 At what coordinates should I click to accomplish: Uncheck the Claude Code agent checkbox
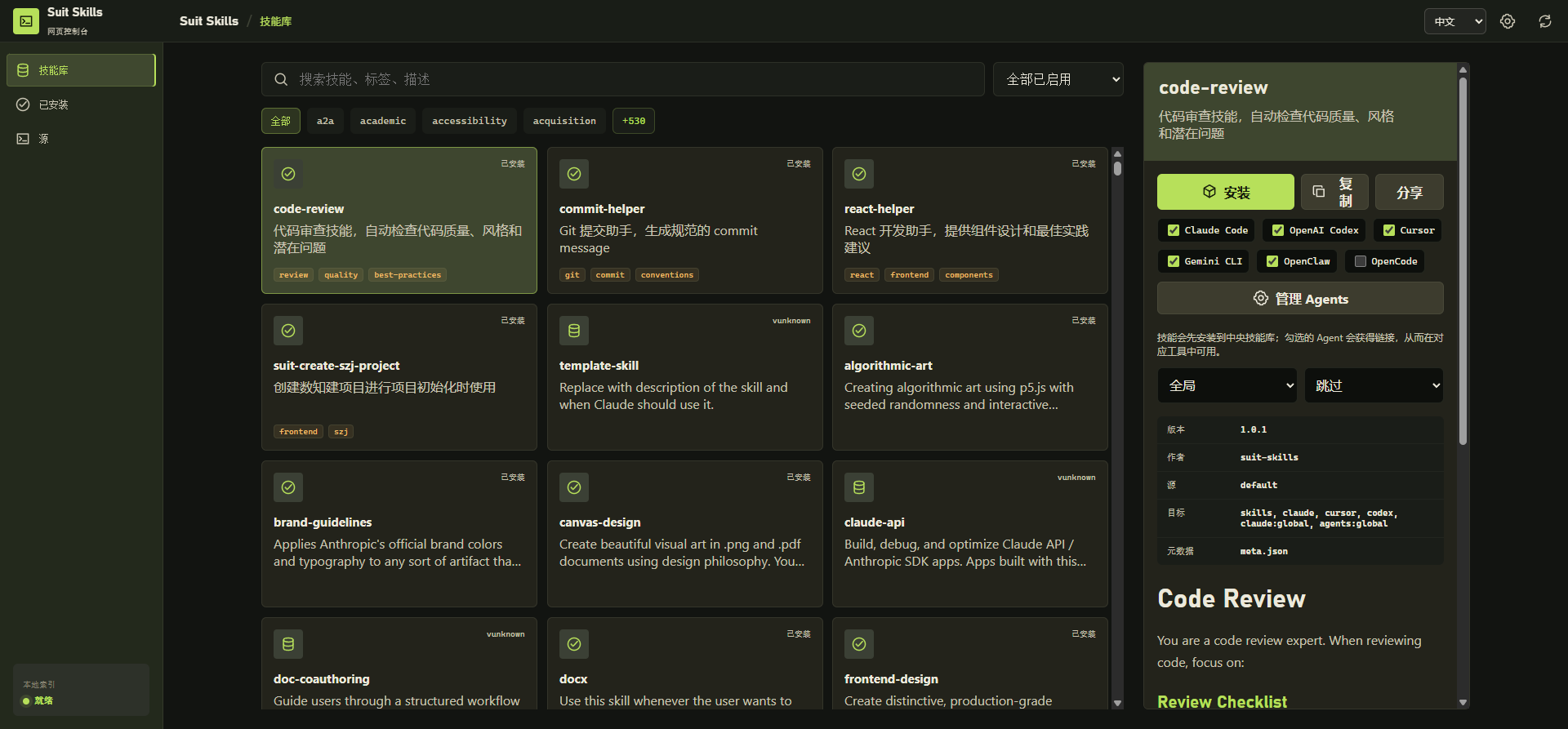(x=1174, y=230)
